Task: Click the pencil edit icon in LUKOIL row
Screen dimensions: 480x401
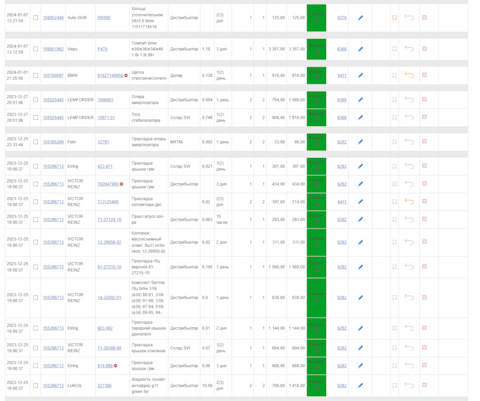Action: tap(360, 386)
